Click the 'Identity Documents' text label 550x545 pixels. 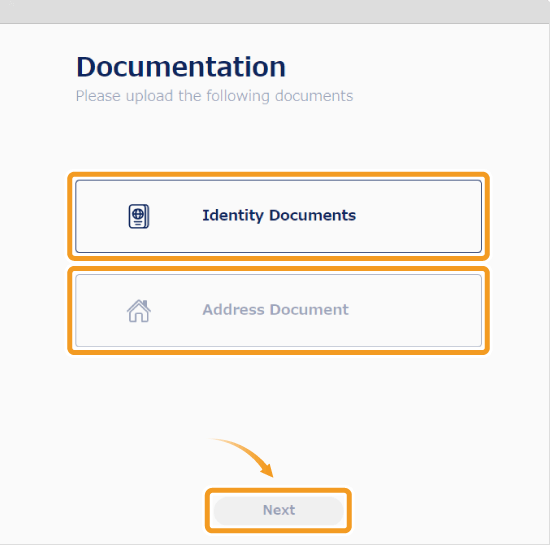click(x=279, y=215)
